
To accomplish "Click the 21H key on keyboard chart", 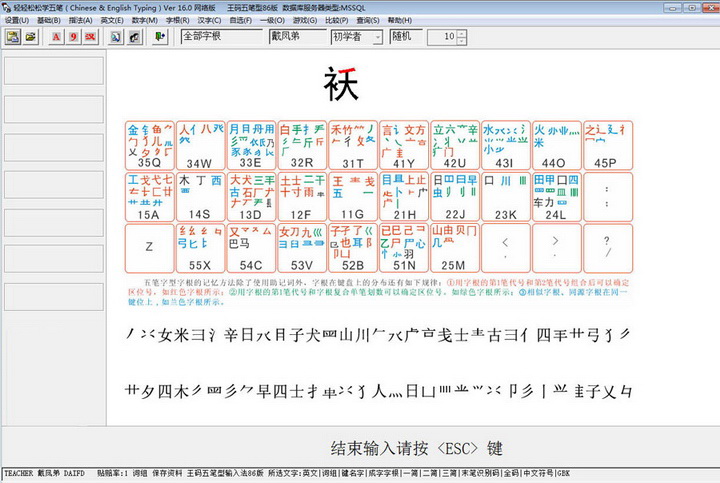I will pyautogui.click(x=404, y=197).
